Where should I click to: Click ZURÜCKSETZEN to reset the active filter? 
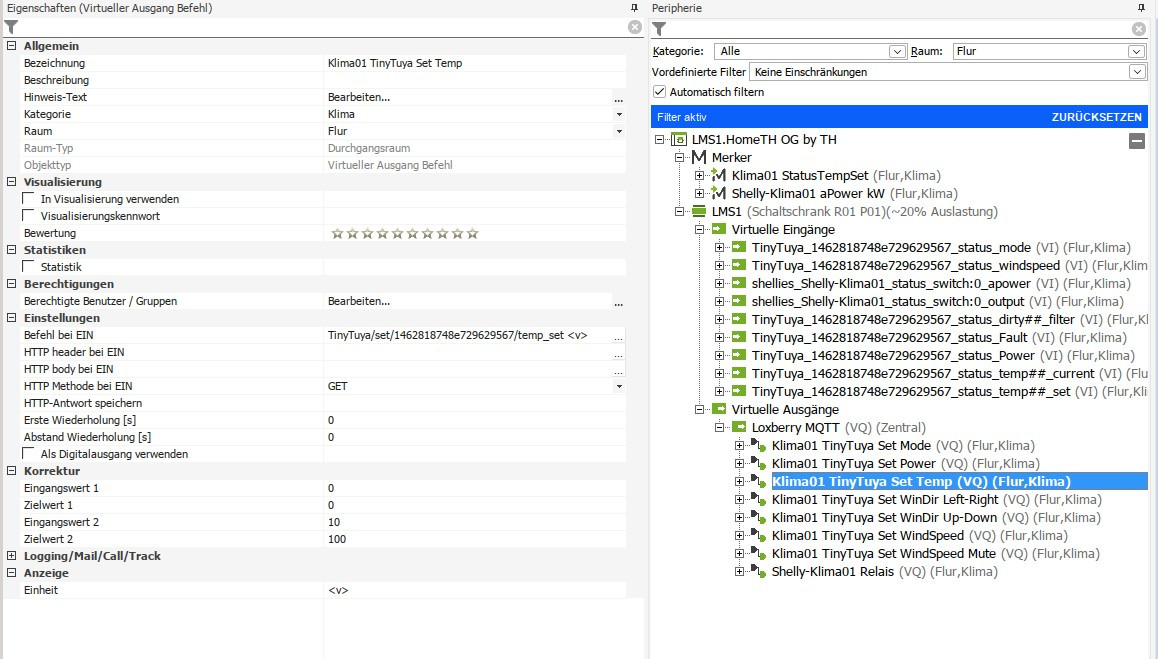coord(1096,117)
